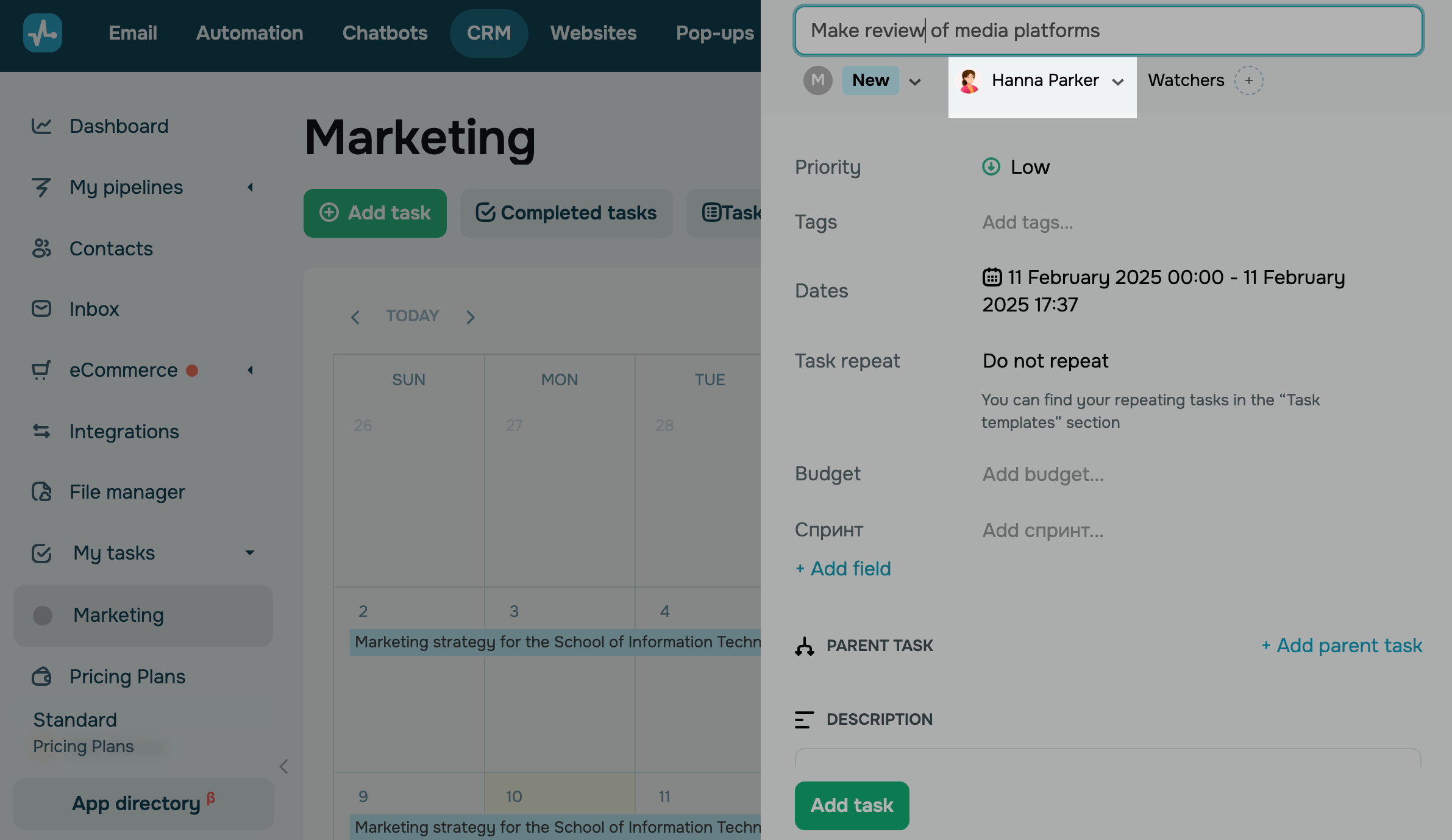The image size is (1452, 840).
Task: Open File manager sidebar entry
Action: (x=127, y=492)
